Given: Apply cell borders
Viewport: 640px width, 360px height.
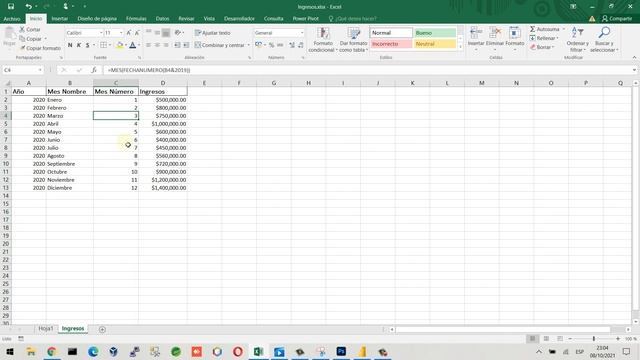Looking at the screenshot, I should pos(104,45).
